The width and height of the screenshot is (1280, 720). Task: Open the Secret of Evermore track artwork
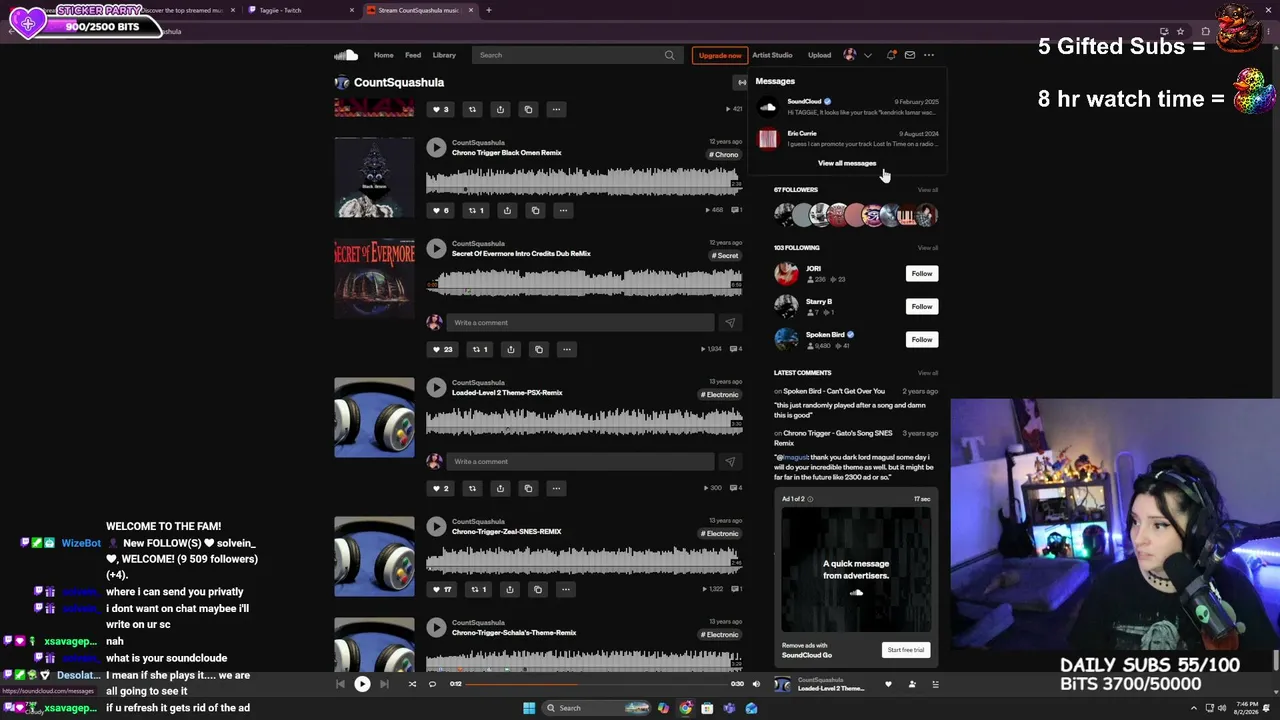374,278
